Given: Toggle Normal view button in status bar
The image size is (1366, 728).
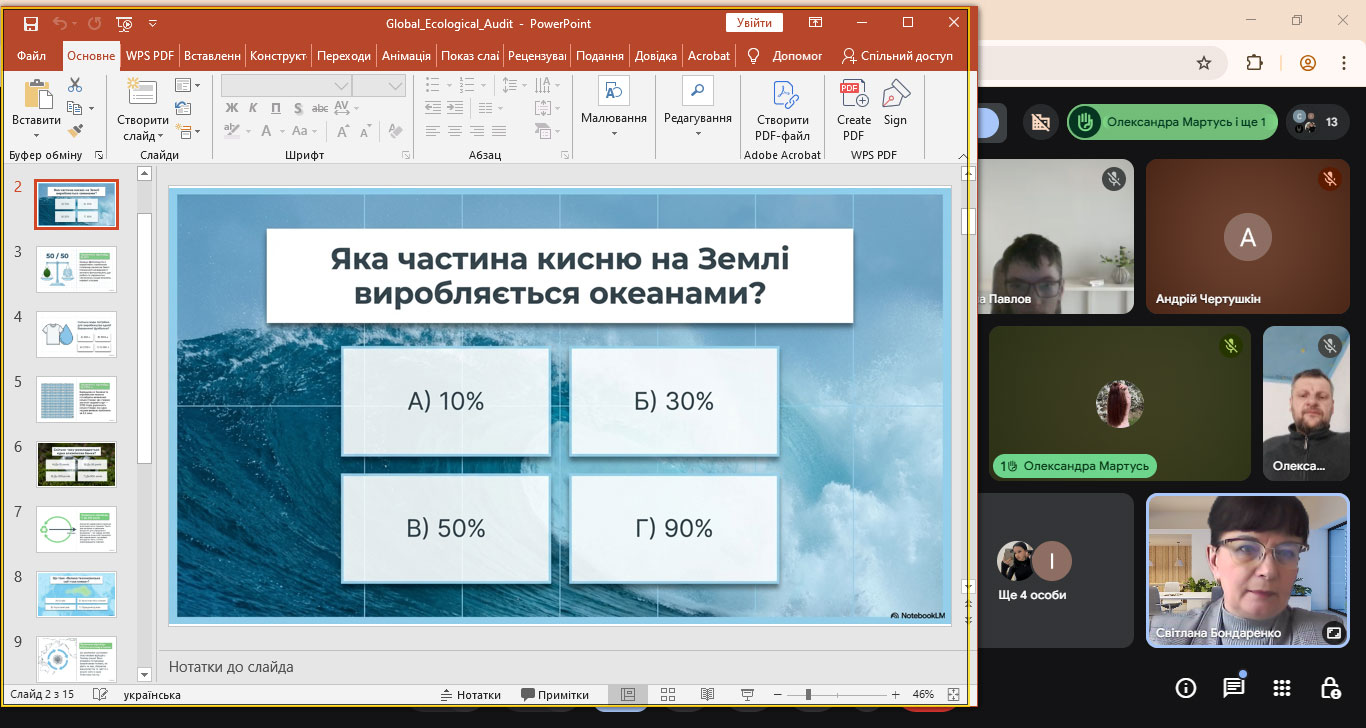Looking at the screenshot, I should coord(628,694).
